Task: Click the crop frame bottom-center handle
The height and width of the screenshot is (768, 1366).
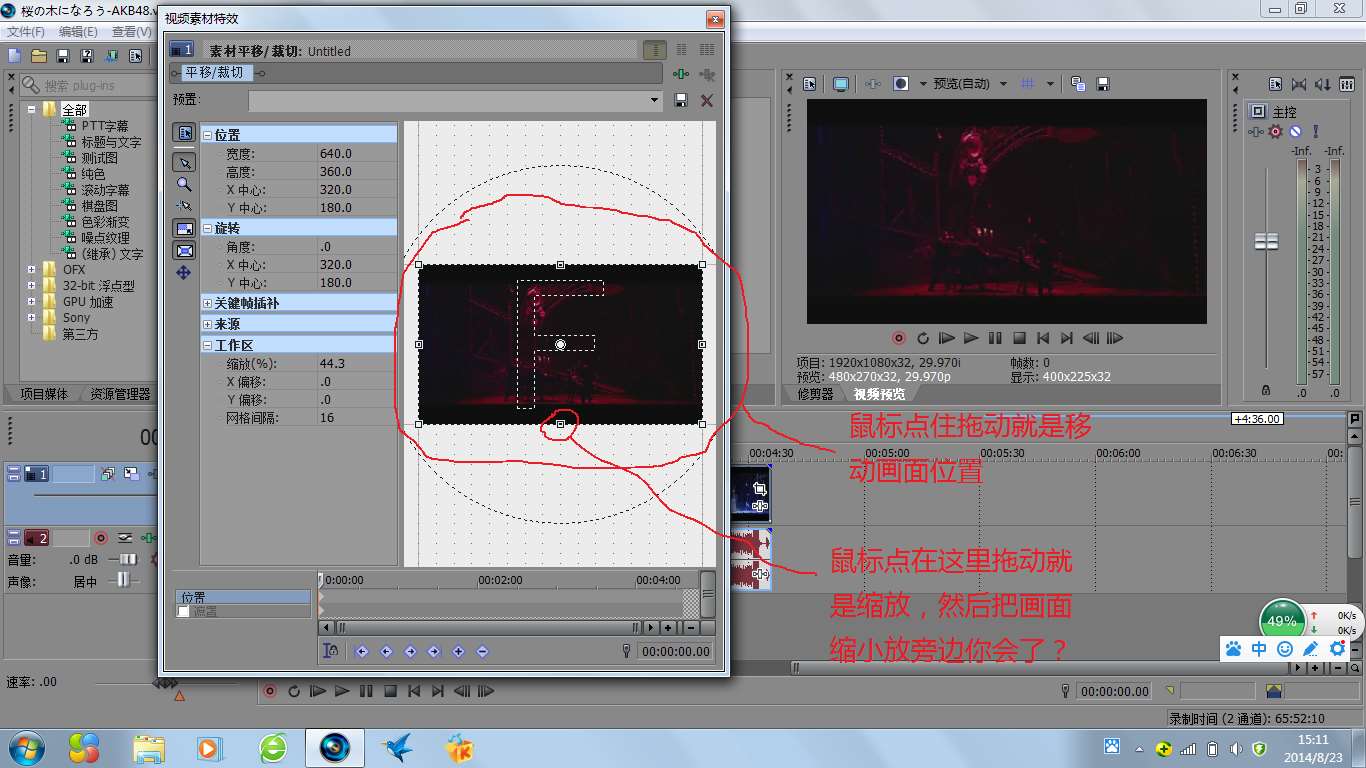Action: (x=560, y=424)
